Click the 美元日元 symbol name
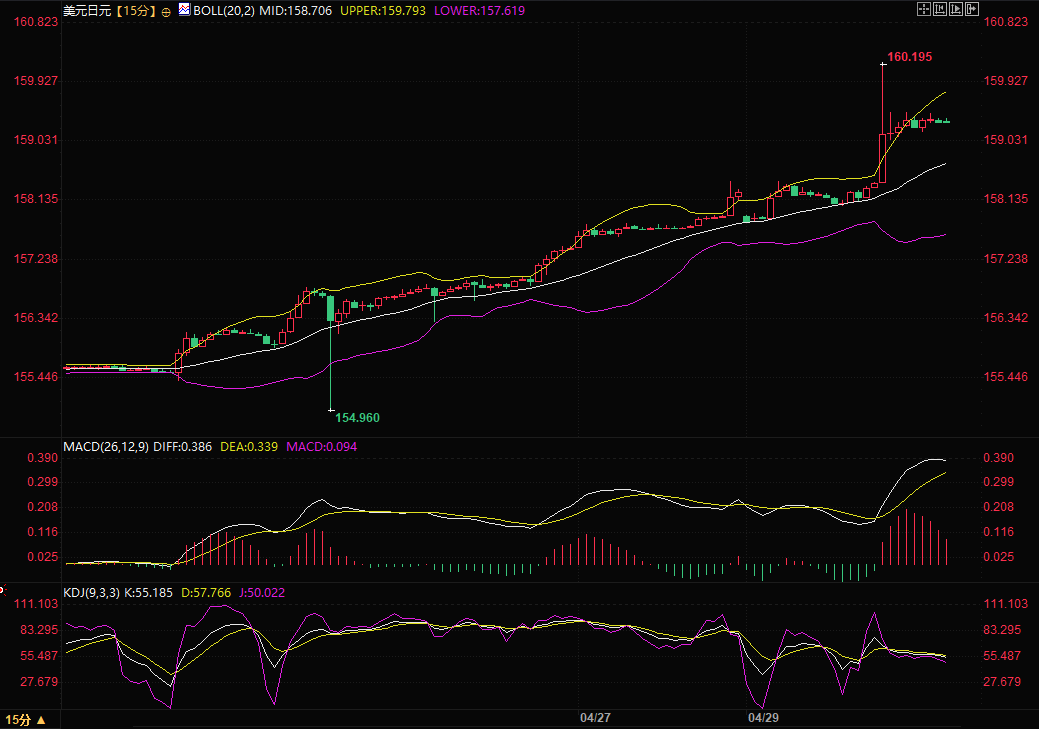 pos(86,10)
